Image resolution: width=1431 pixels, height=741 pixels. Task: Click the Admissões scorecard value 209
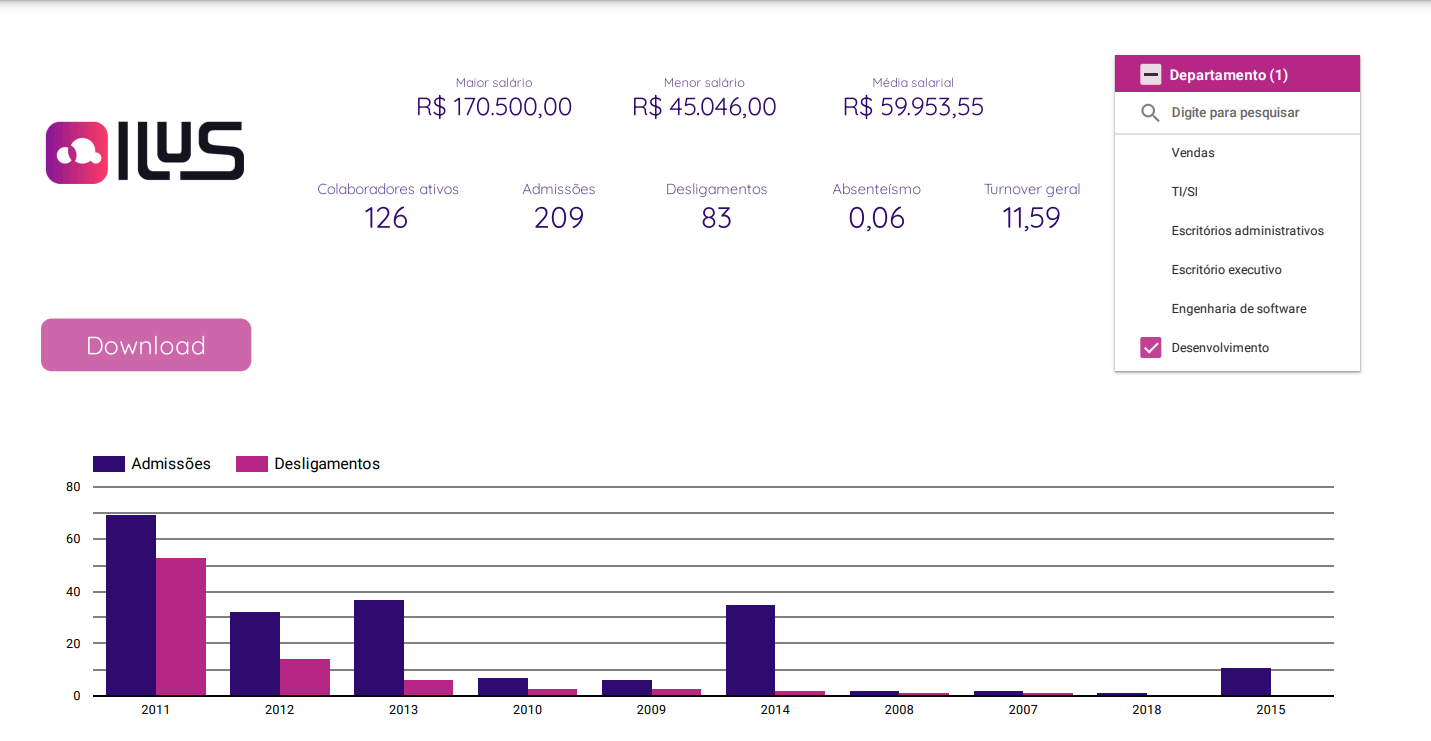559,218
